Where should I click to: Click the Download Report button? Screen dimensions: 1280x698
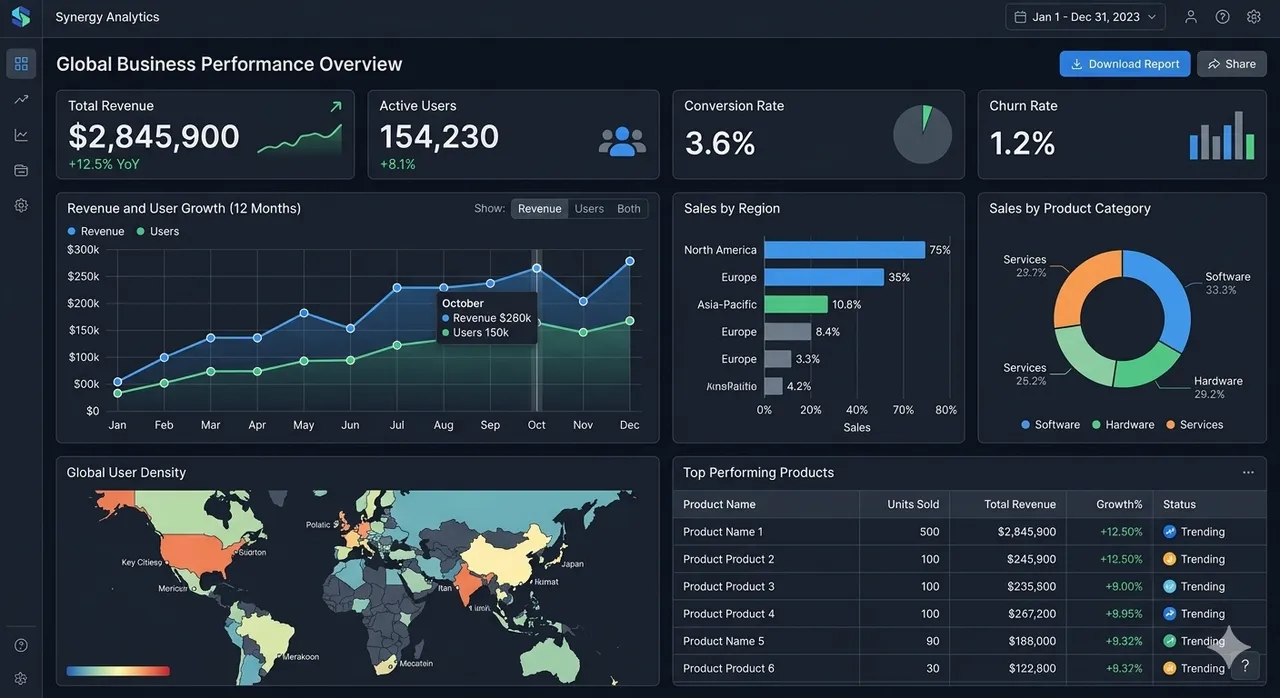[x=1124, y=63]
